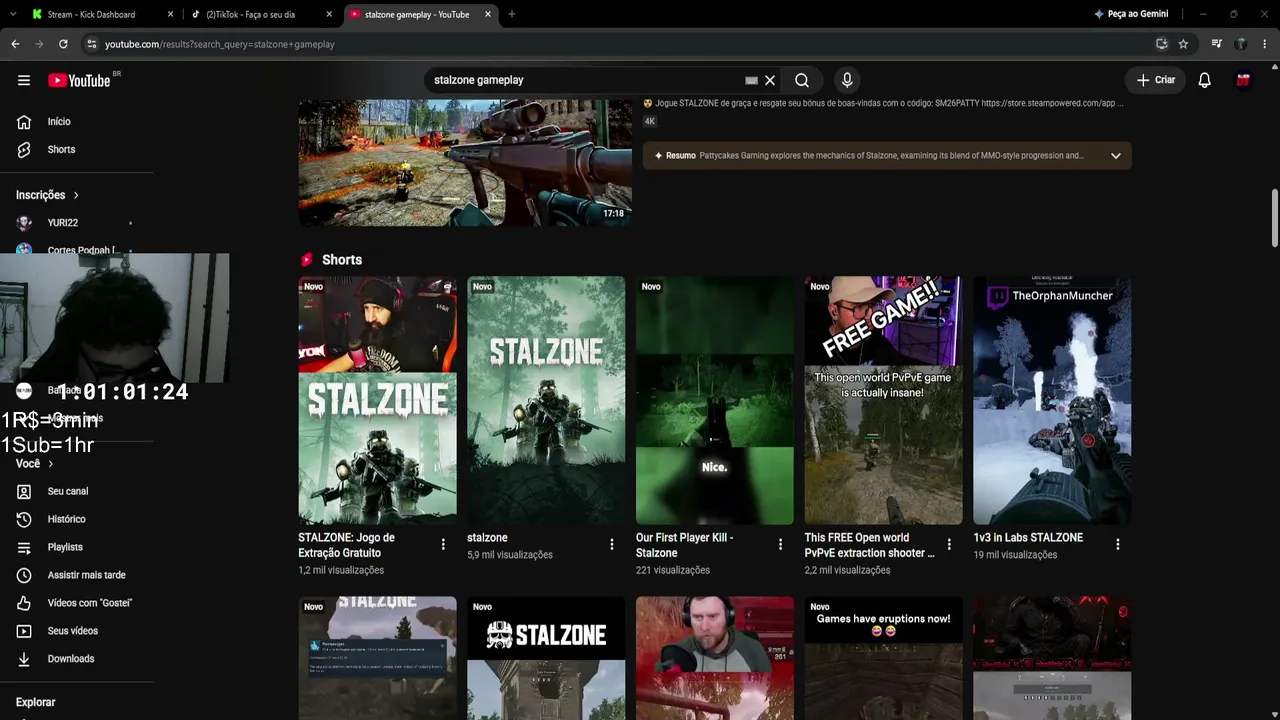Image resolution: width=1280 pixels, height=720 pixels.
Task: Open the on-screen keyboard in search box
Action: [x=751, y=80]
